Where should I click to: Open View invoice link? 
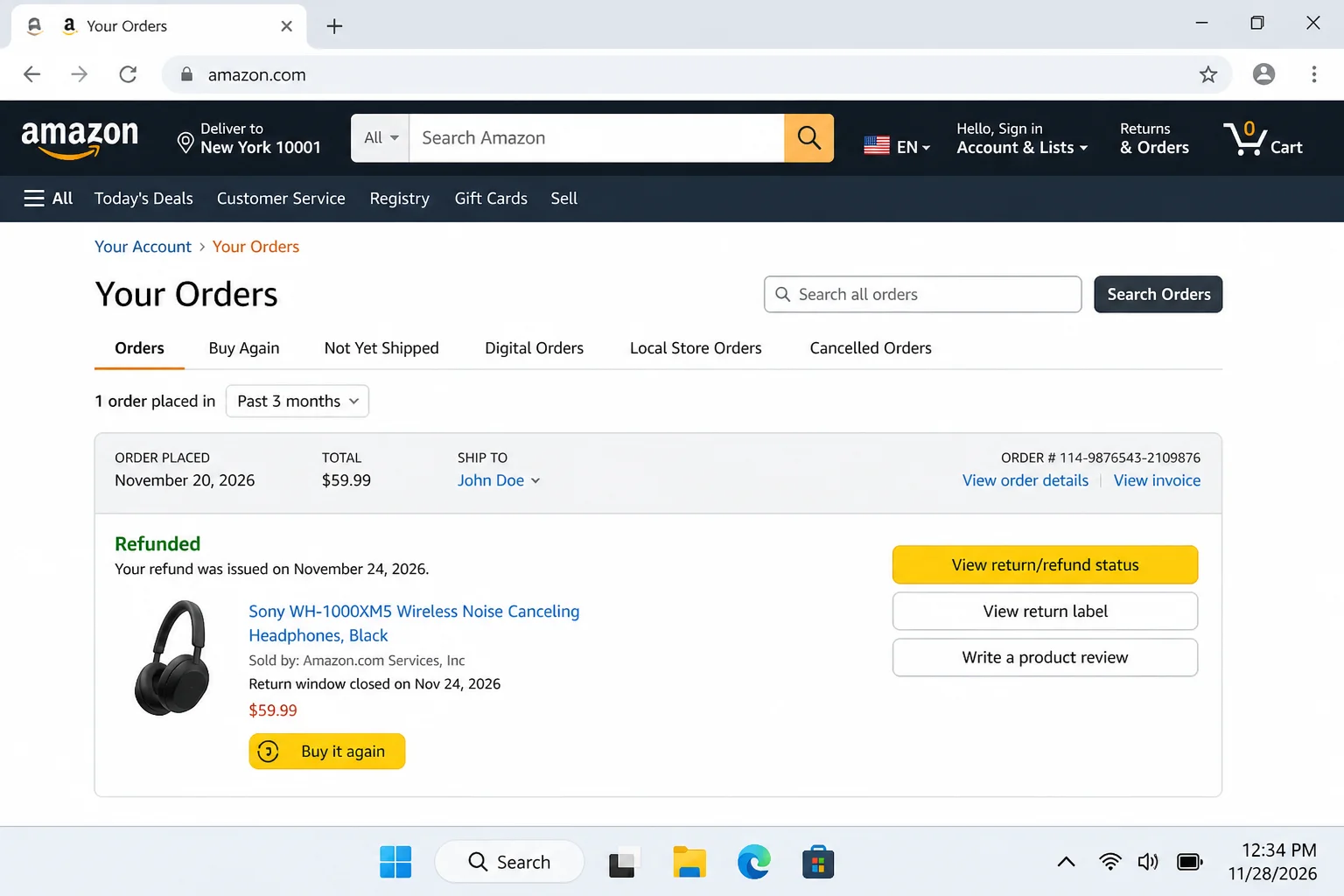(1157, 480)
